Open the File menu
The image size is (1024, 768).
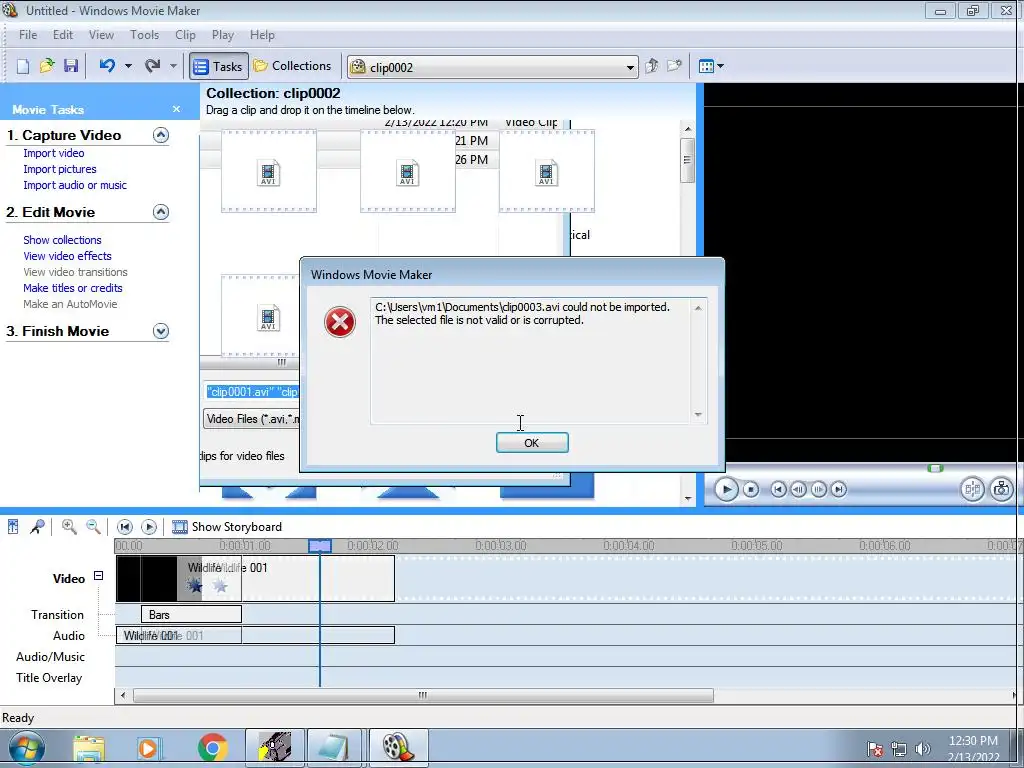pos(27,35)
